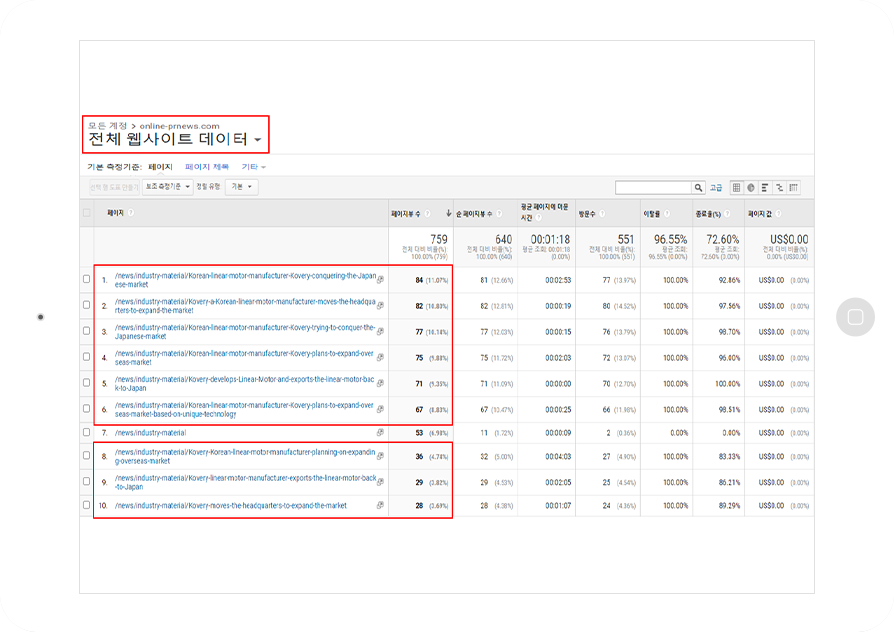894x632 pixels.
Task: Open row 6 page in new window icon
Action: pyautogui.click(x=380, y=409)
